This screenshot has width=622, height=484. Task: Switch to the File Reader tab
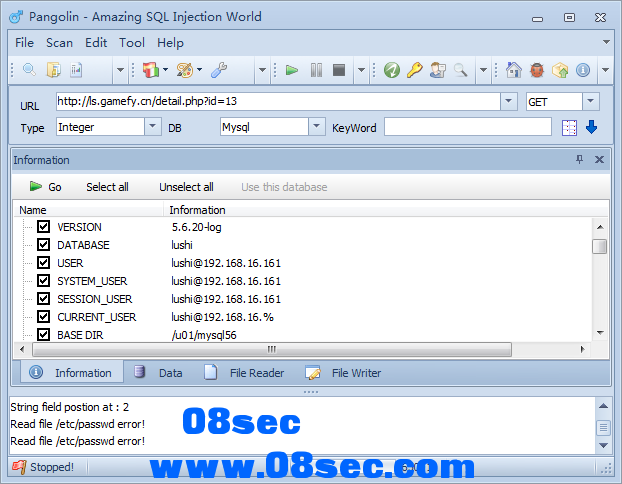click(244, 373)
